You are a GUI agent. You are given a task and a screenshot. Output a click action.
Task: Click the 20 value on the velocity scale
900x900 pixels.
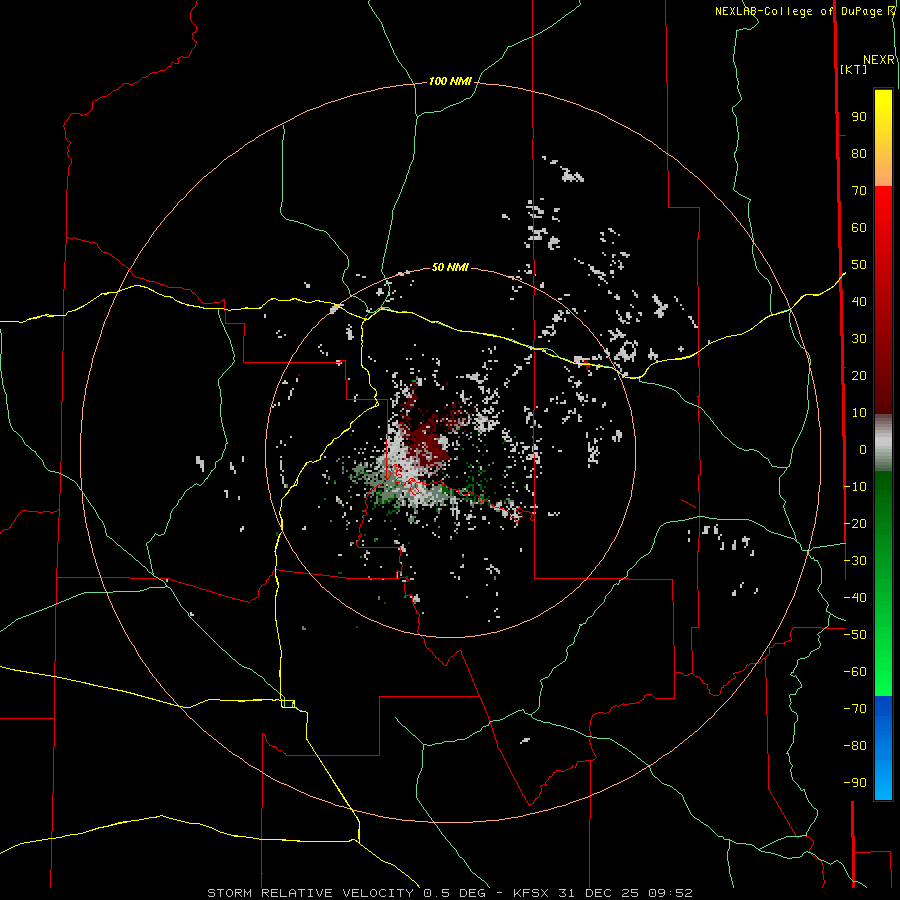859,375
